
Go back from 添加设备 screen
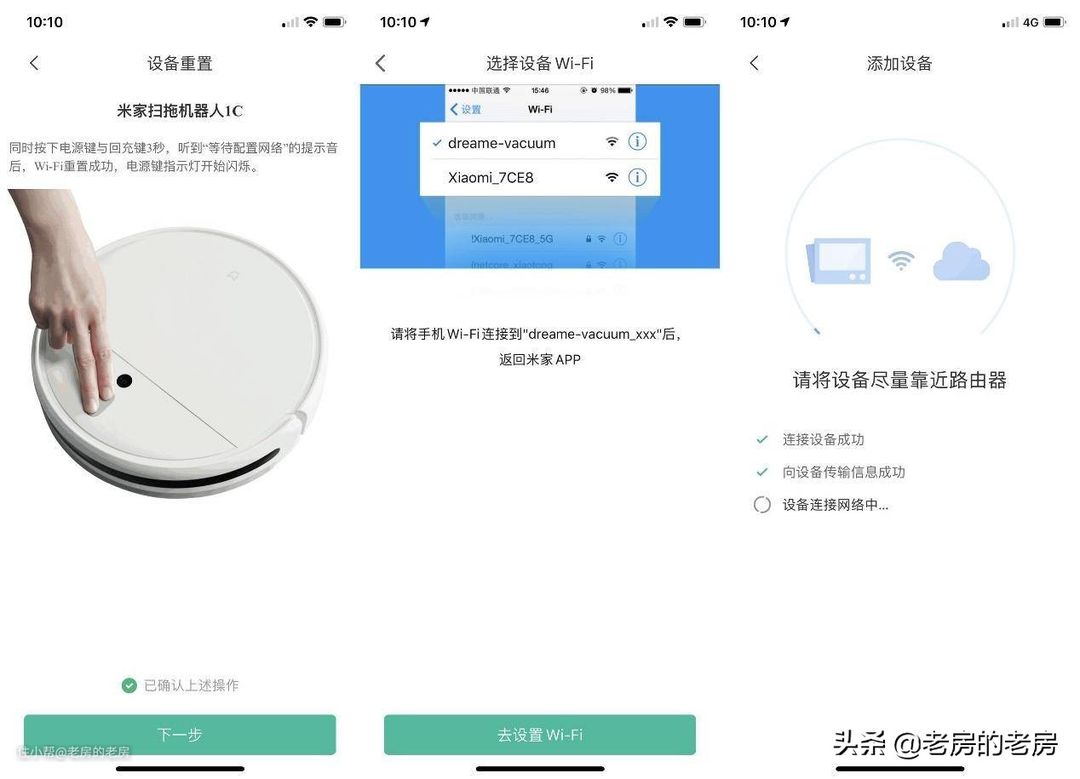click(754, 63)
